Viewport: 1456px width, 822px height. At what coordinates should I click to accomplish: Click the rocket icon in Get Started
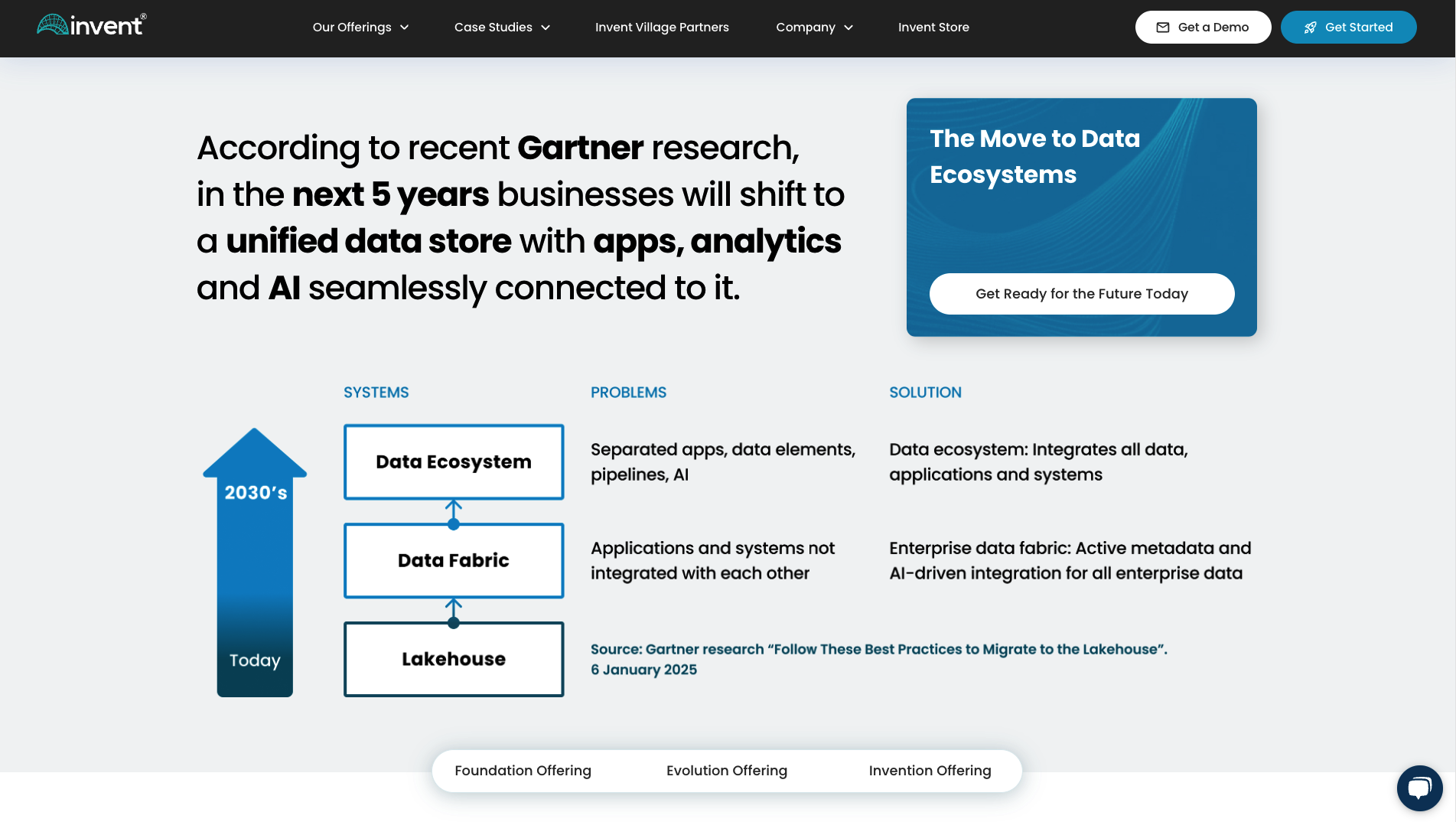[1311, 28]
